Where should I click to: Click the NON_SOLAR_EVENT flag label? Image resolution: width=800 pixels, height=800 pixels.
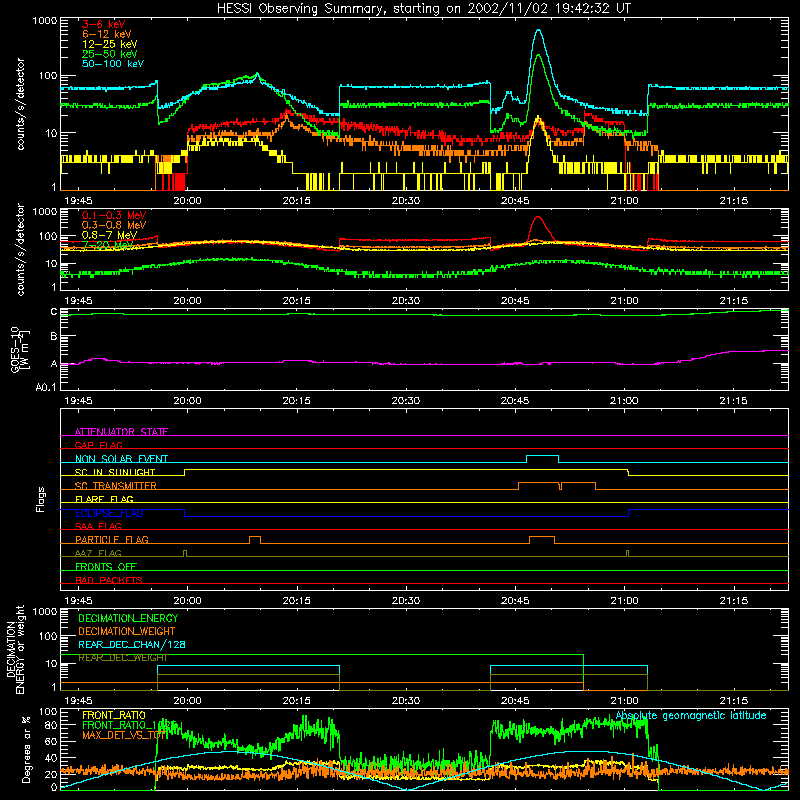pos(121,459)
